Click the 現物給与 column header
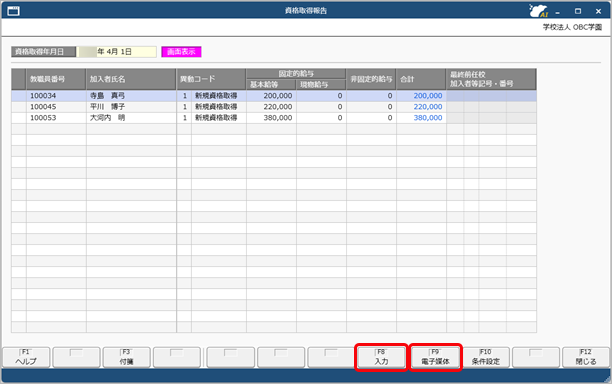612x384 pixels. [321, 84]
